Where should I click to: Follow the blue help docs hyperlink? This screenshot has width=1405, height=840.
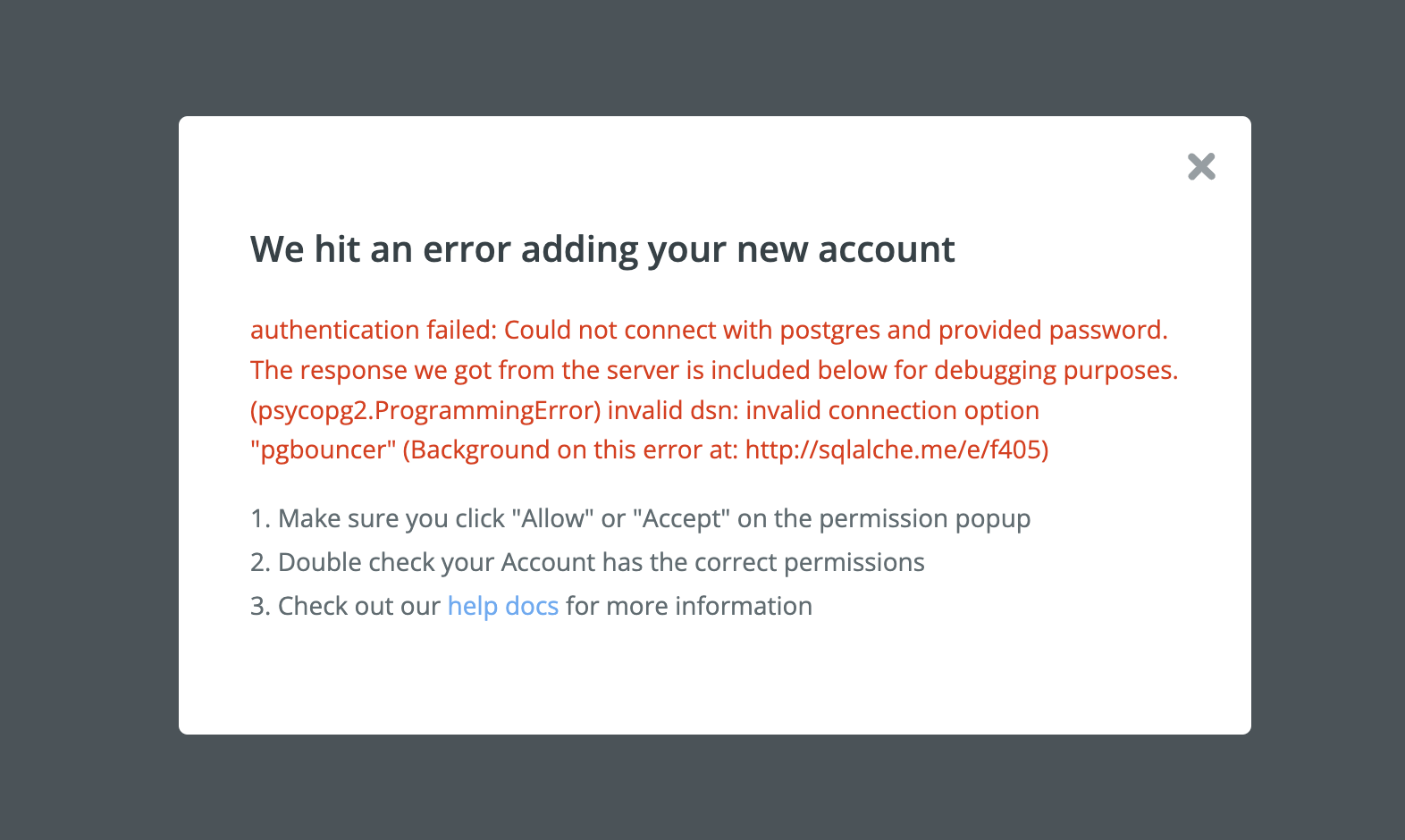(502, 606)
